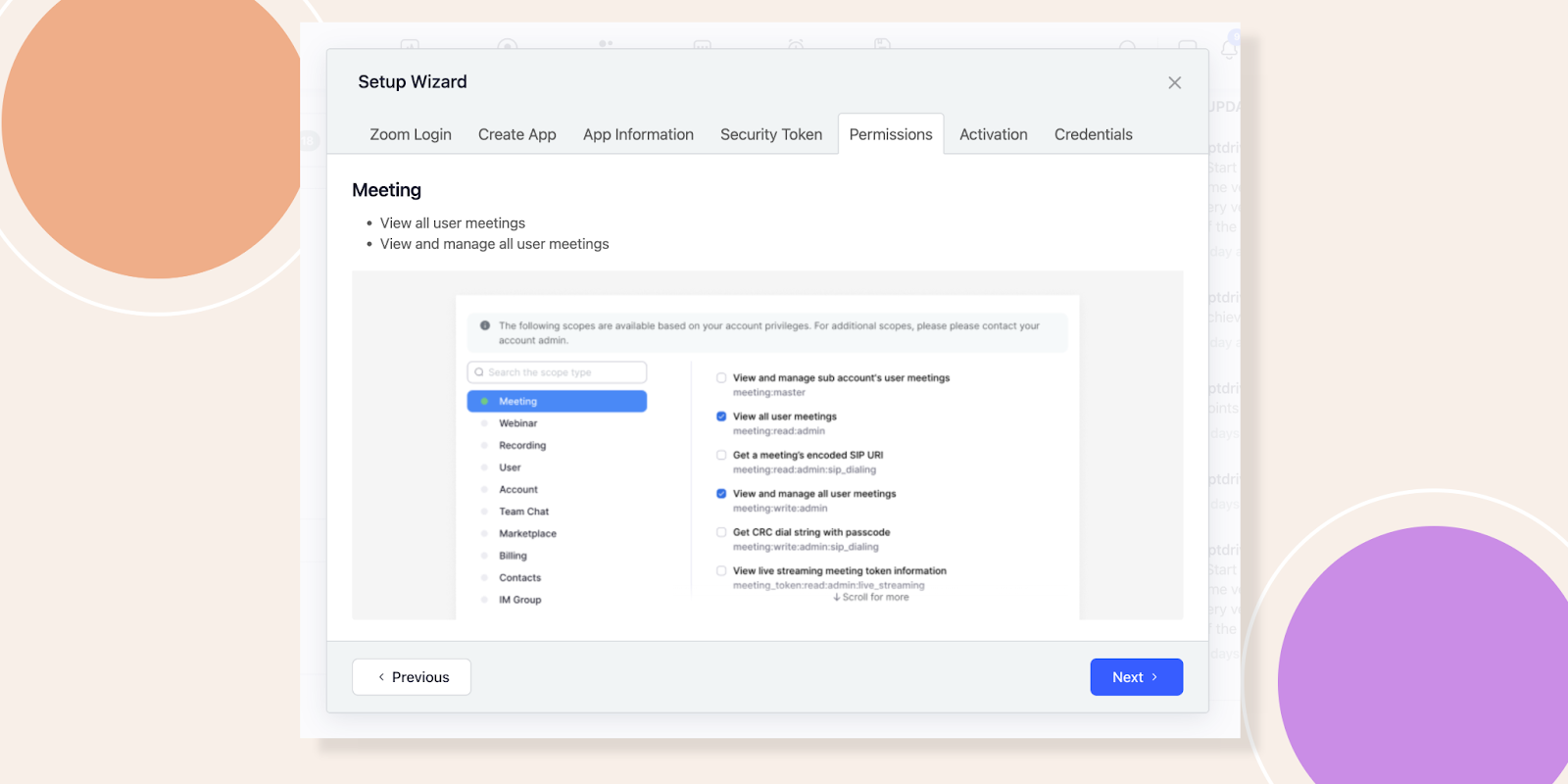Check 'View and manage sub account's user meetings'

[721, 377]
